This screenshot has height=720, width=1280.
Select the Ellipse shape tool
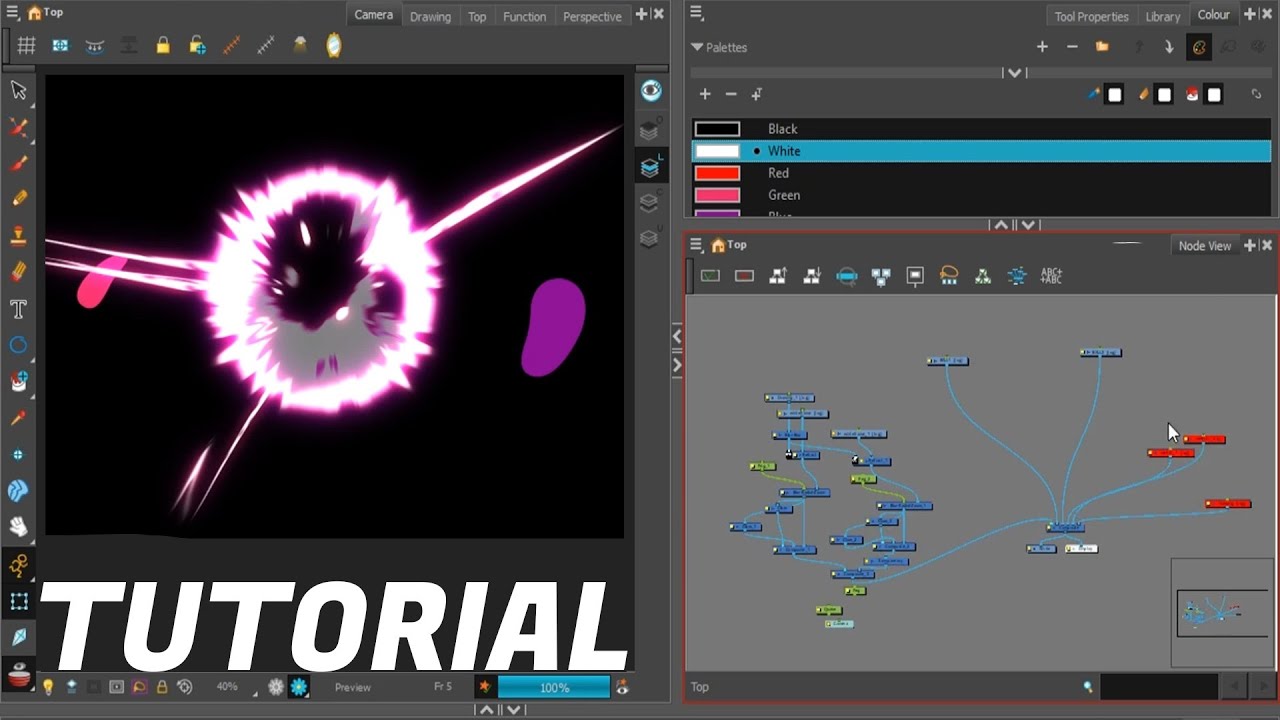(18, 345)
